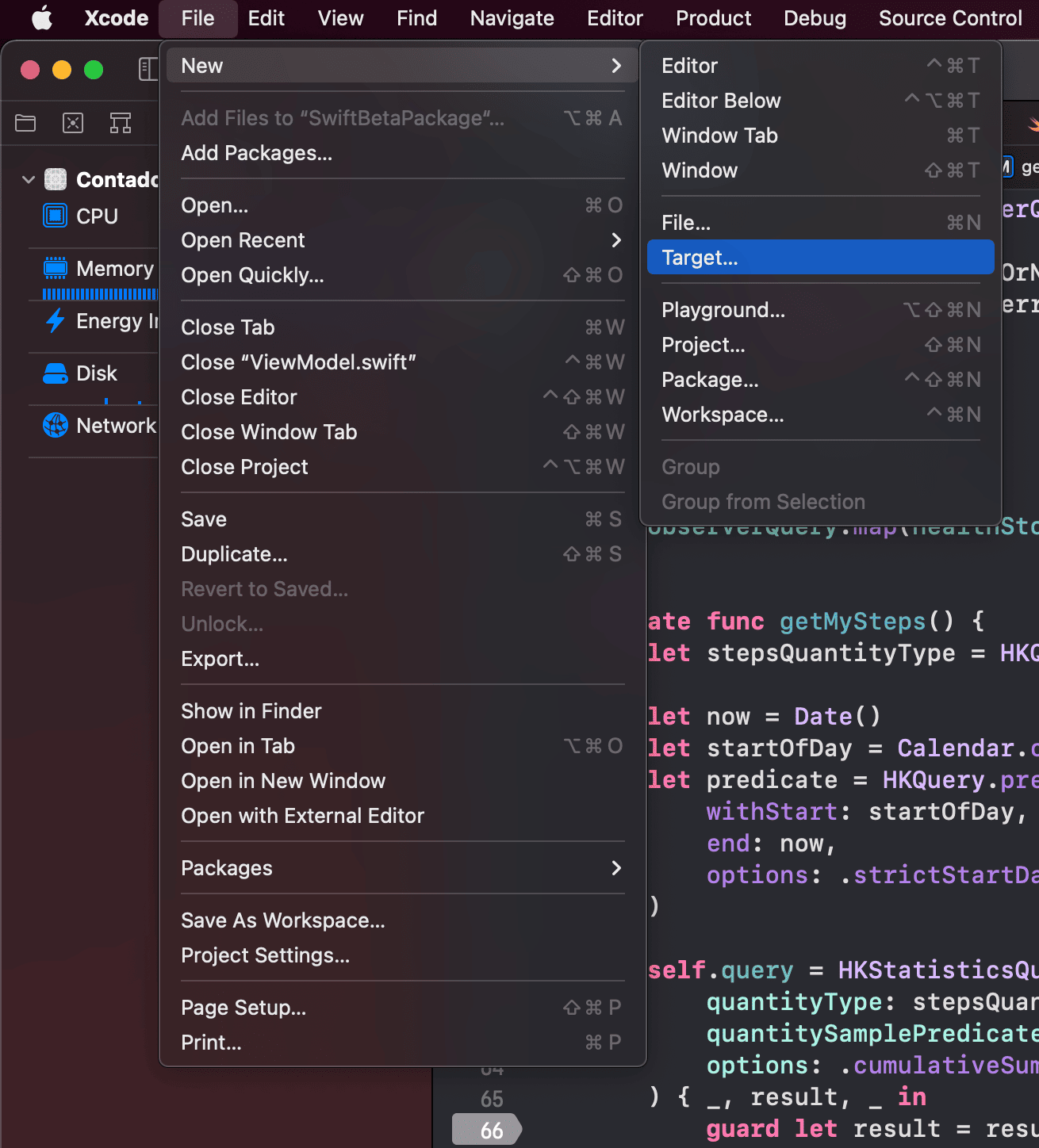Image resolution: width=1039 pixels, height=1148 pixels.
Task: Choose New File… menu item
Action: 821,223
